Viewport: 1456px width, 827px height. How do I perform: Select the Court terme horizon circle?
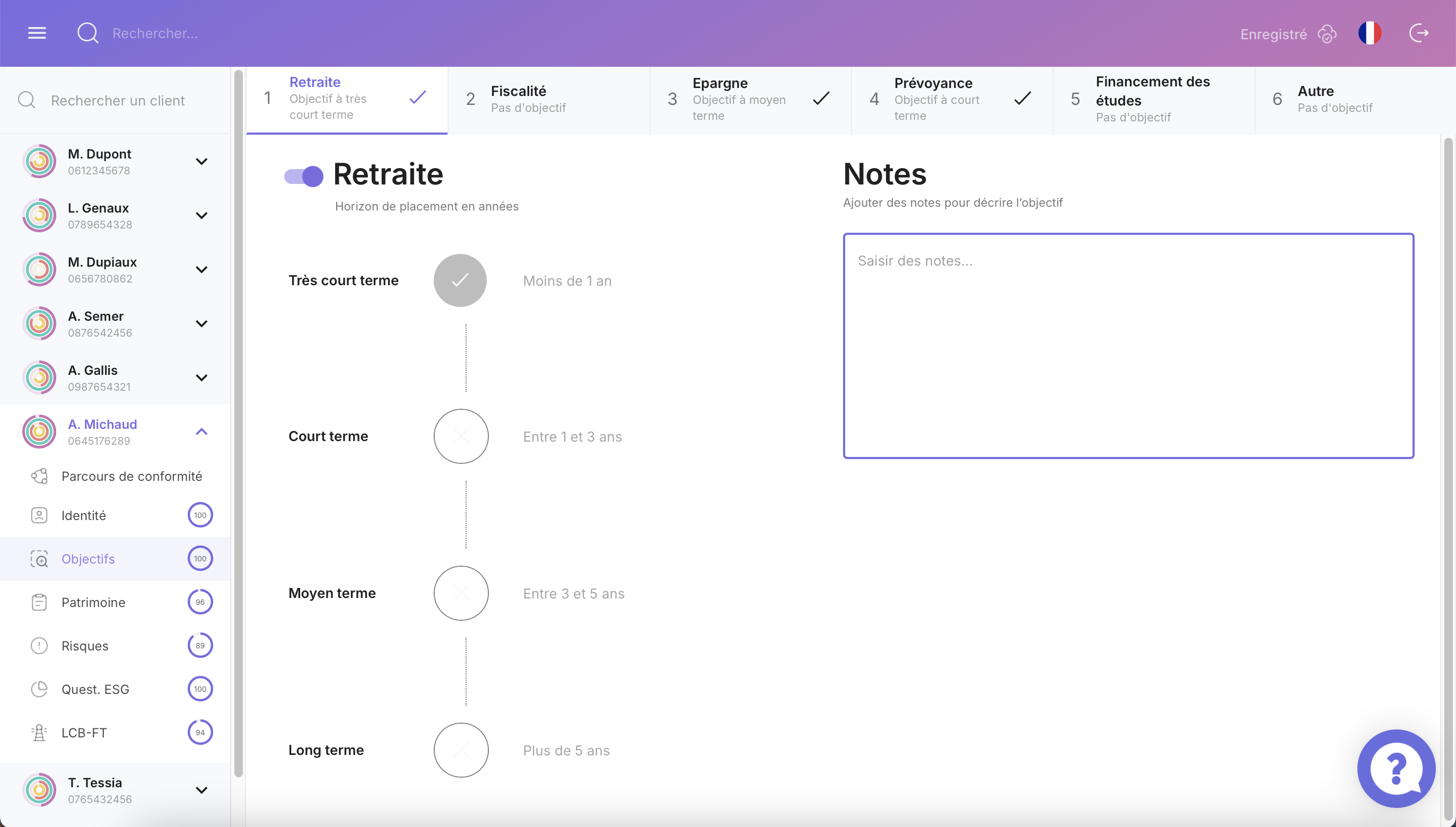pyautogui.click(x=461, y=436)
